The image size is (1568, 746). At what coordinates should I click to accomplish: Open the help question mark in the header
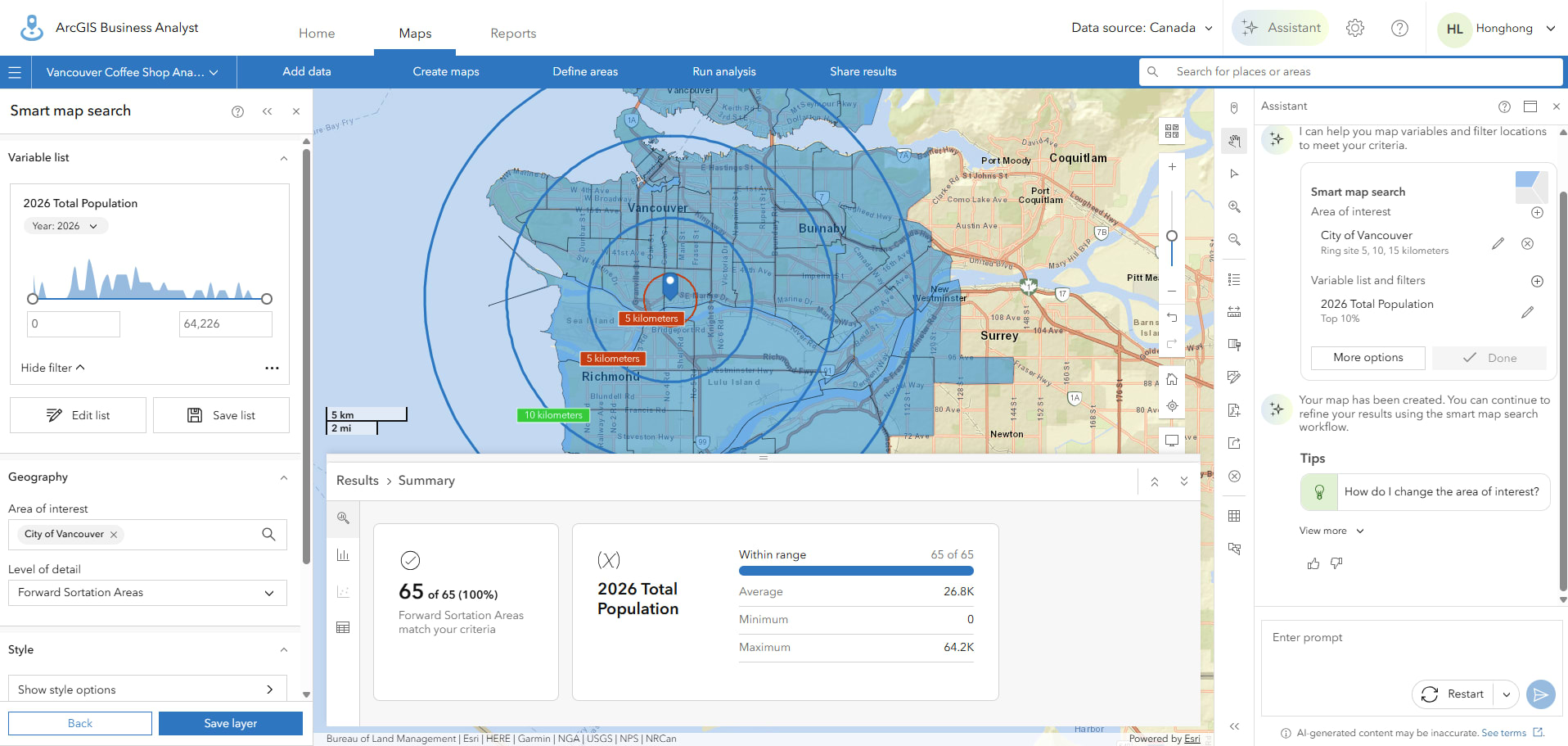coord(1399,28)
